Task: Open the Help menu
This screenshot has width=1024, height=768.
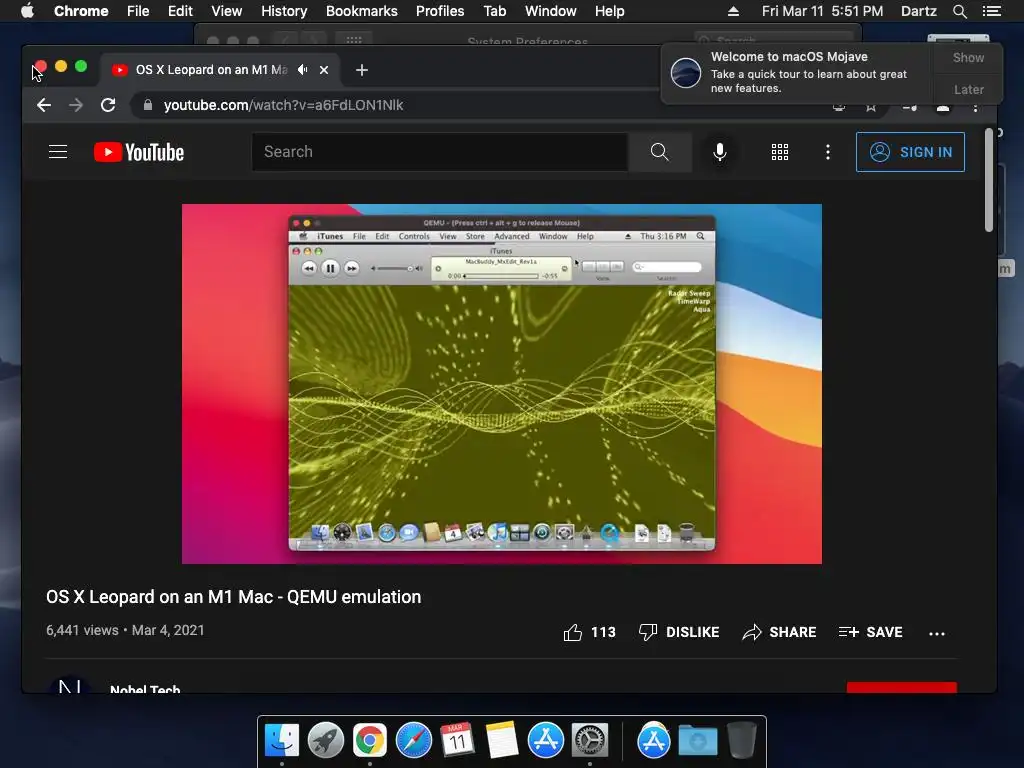Action: 609,11
